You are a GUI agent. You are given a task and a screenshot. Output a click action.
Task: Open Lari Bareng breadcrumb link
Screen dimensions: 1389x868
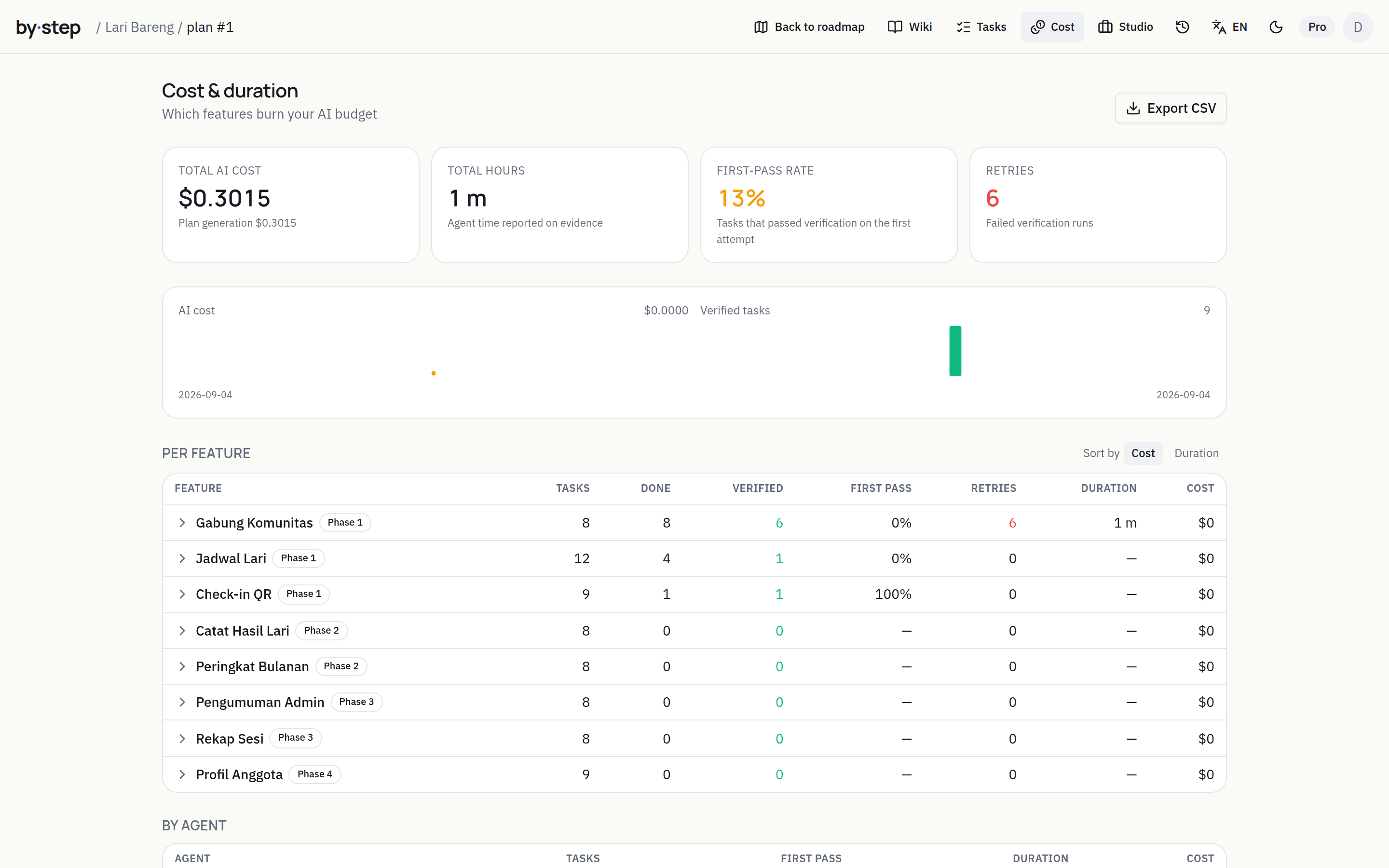(x=139, y=27)
